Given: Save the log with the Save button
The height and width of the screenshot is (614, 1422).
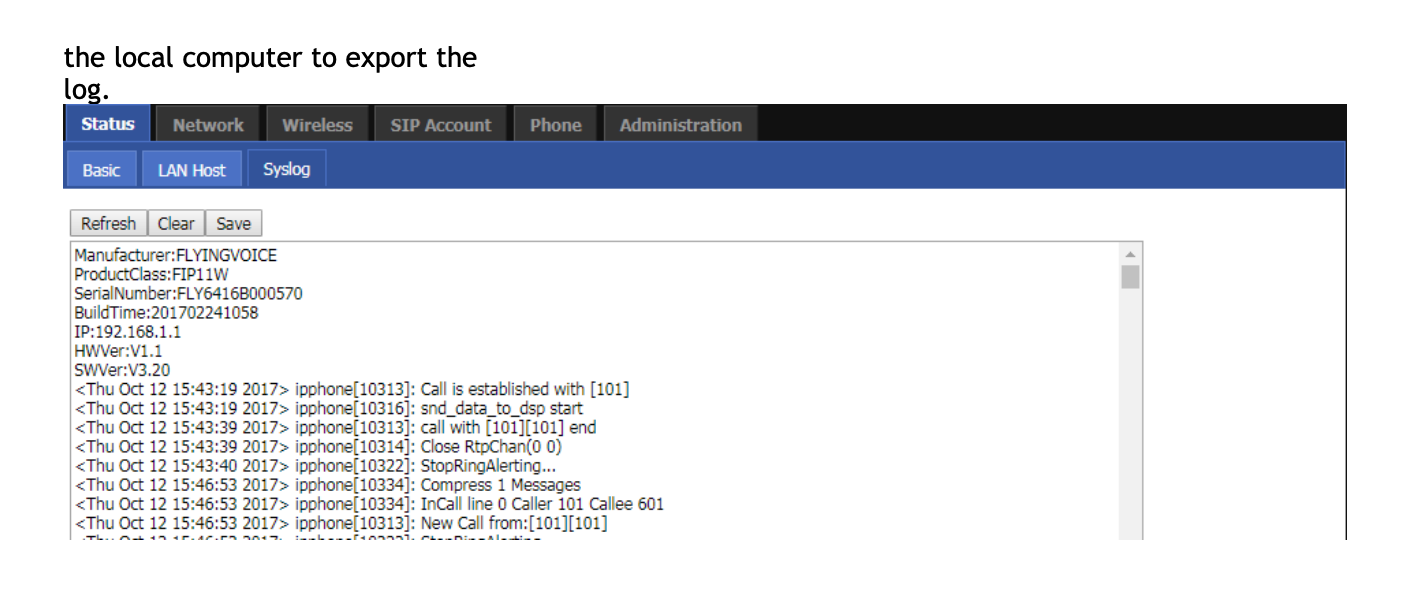Looking at the screenshot, I should pos(234,223).
